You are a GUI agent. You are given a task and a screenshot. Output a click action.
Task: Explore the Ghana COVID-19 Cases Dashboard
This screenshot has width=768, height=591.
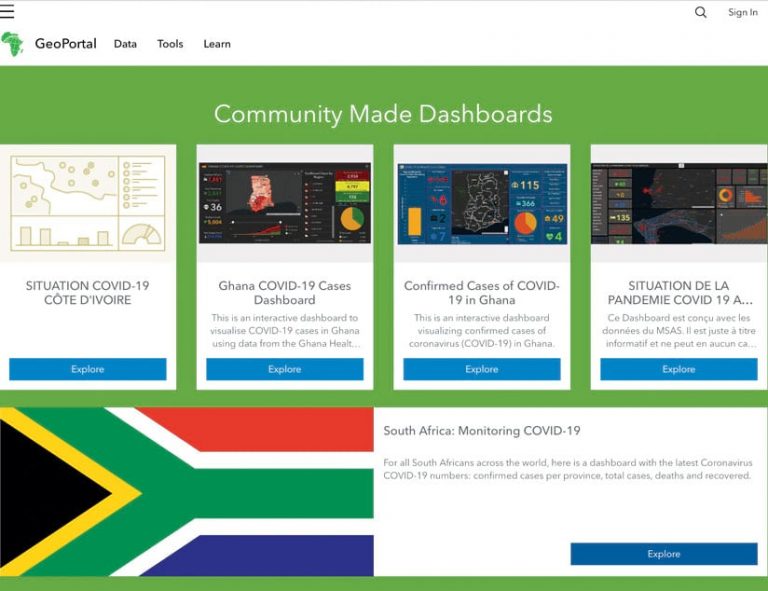click(285, 369)
